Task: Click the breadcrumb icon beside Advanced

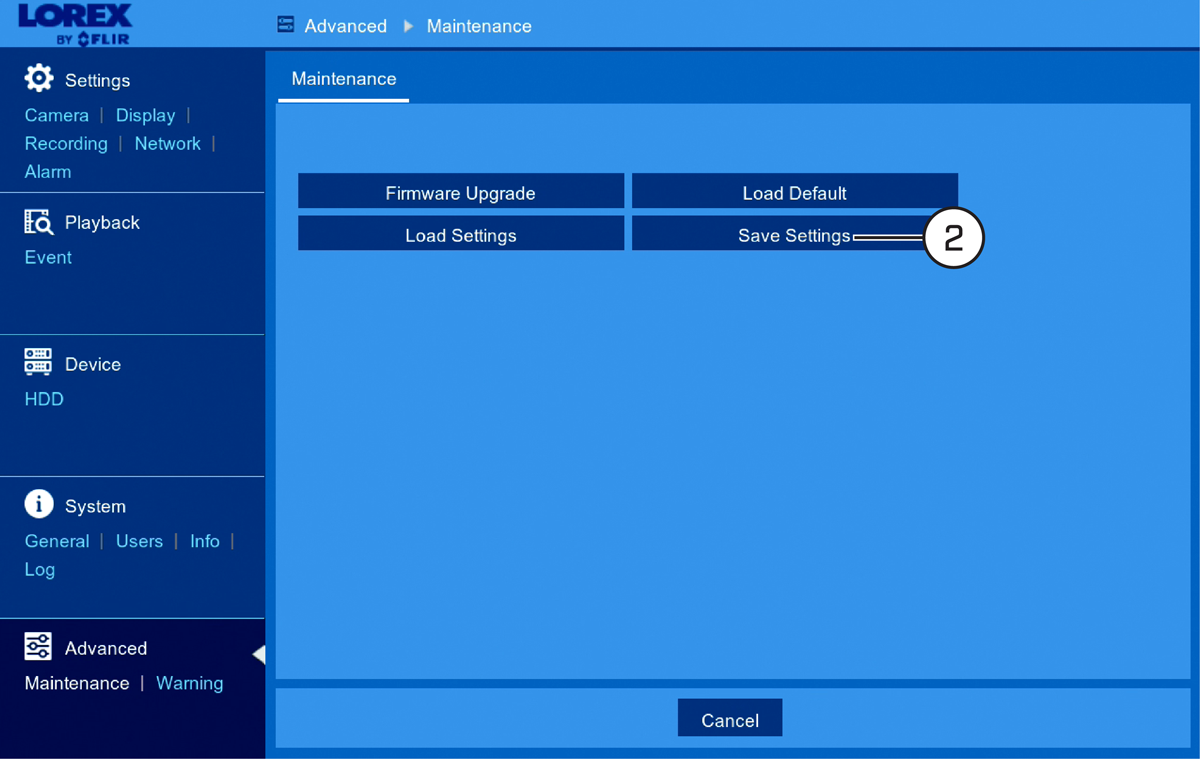Action: (286, 25)
